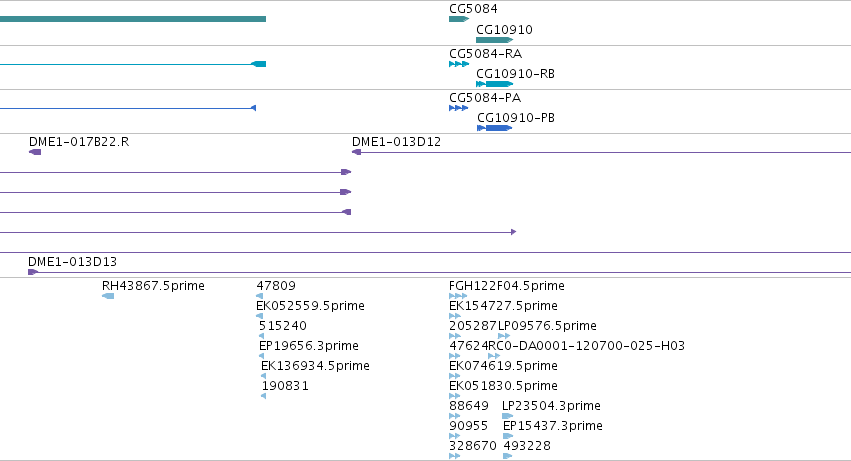Screen dimensions: 851x461
Task: Click the CG10910-PB blue glyph
Action: pyautogui.click(x=494, y=128)
